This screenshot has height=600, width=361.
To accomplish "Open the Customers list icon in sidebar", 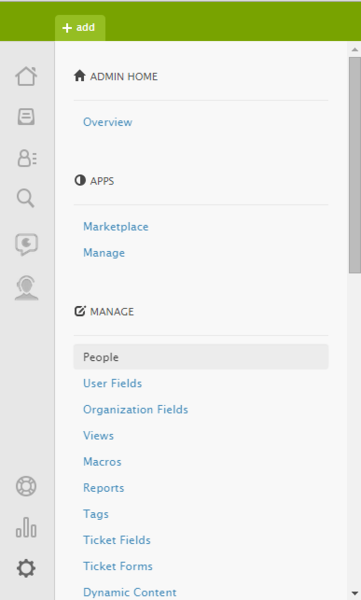I will [26, 158].
